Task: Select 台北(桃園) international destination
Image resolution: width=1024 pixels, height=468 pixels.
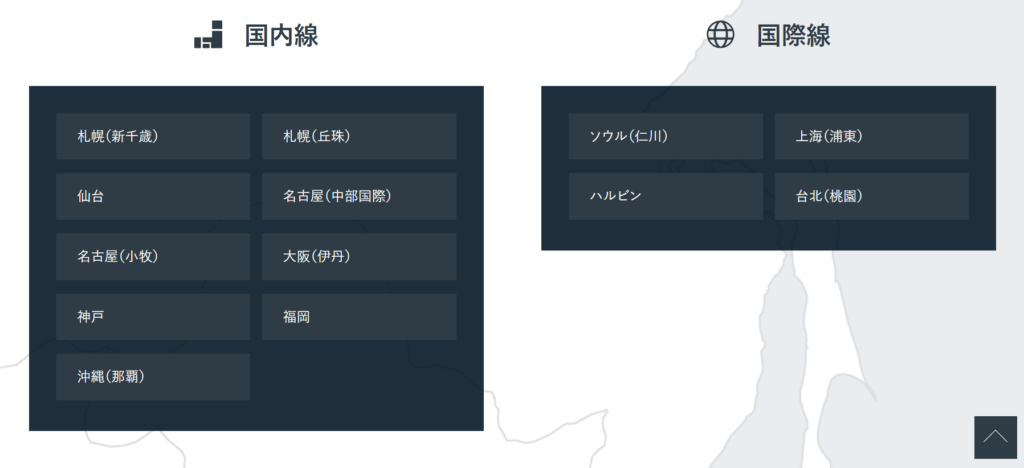Action: pos(871,196)
